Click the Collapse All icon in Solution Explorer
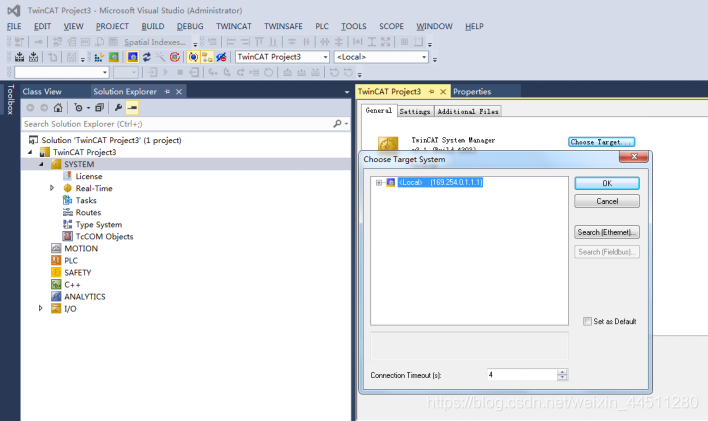Image resolution: width=708 pixels, height=421 pixels. click(99, 108)
